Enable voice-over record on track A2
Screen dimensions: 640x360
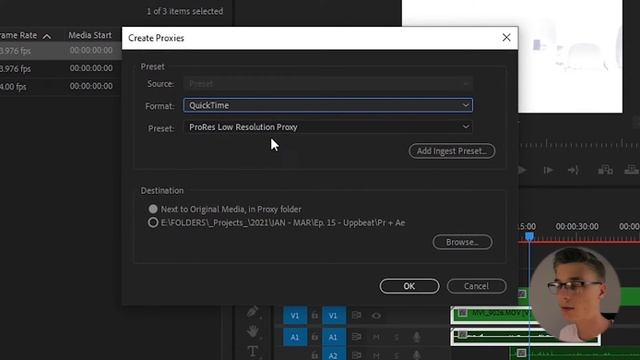pyautogui.click(x=416, y=356)
